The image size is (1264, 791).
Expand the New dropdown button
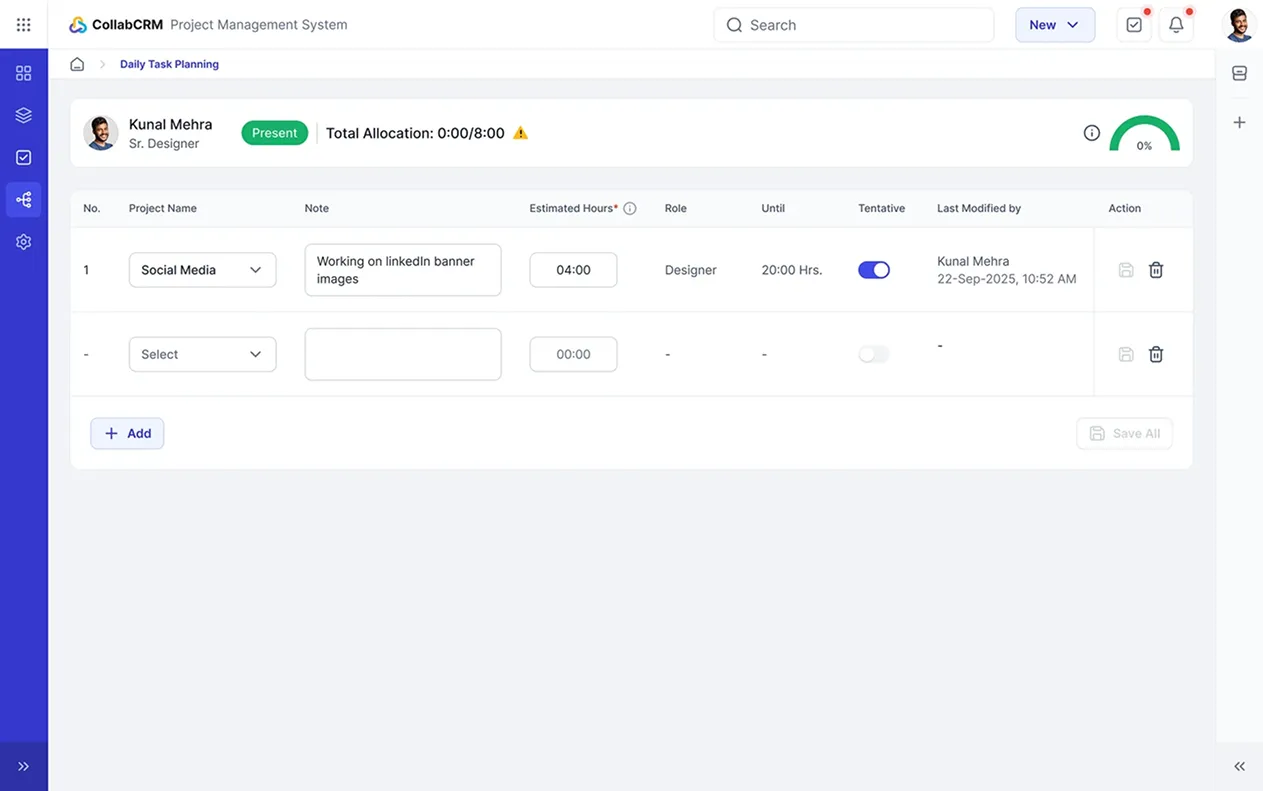[1054, 25]
